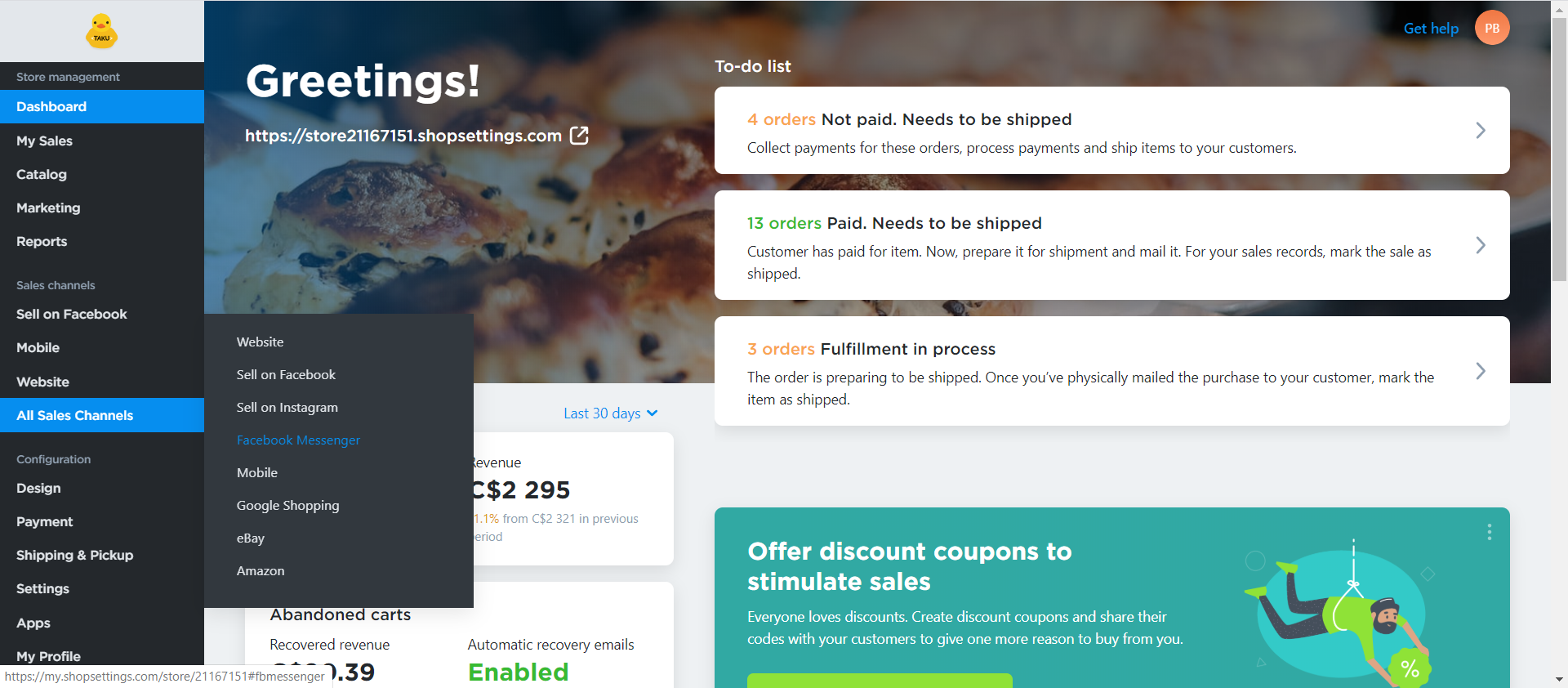Click chevron on Fulfillment in process card

(1480, 371)
